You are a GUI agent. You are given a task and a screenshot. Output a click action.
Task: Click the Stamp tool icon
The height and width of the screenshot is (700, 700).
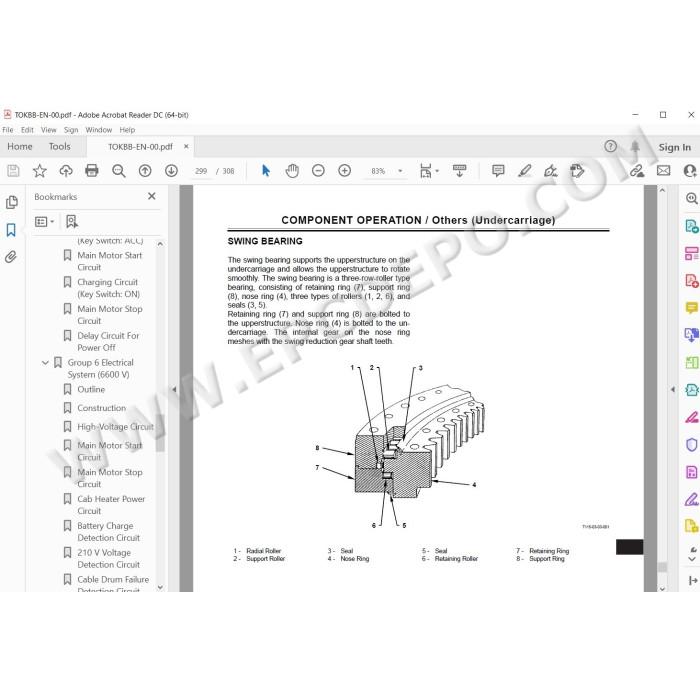[x=577, y=171]
